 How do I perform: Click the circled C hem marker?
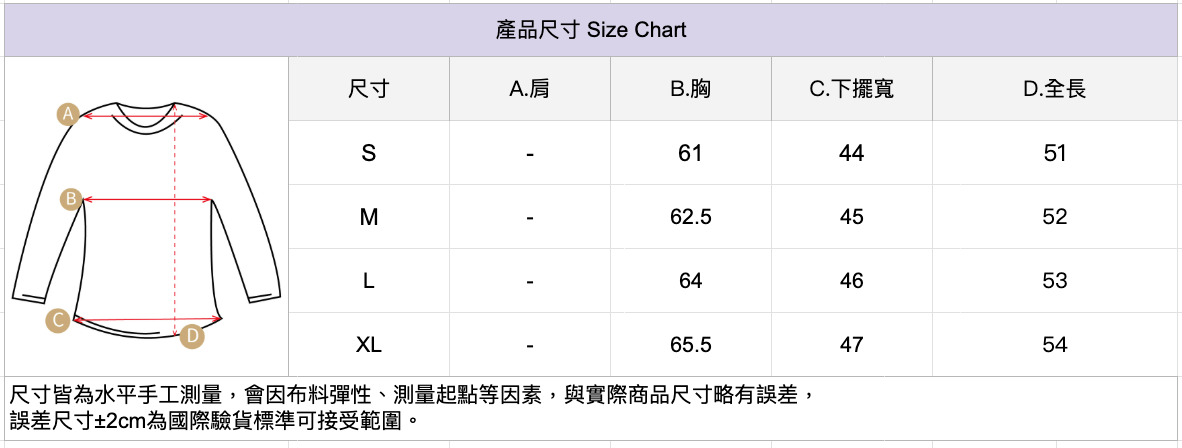[x=59, y=320]
